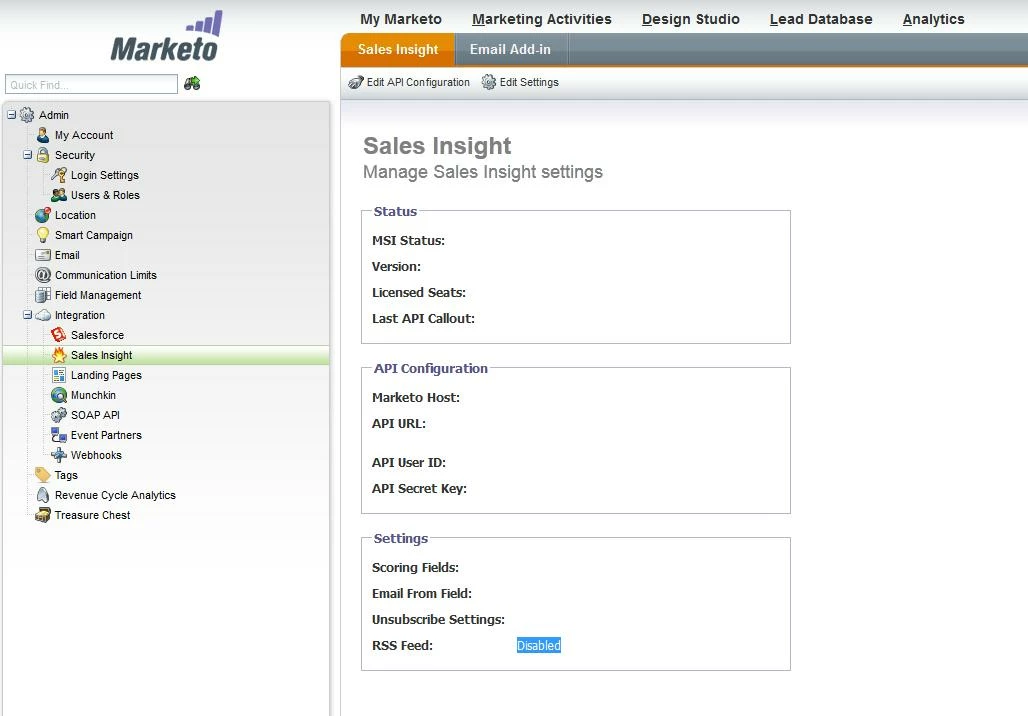The height and width of the screenshot is (716, 1028).
Task: Click the Salesforce icon in tree
Action: pyautogui.click(x=59, y=335)
